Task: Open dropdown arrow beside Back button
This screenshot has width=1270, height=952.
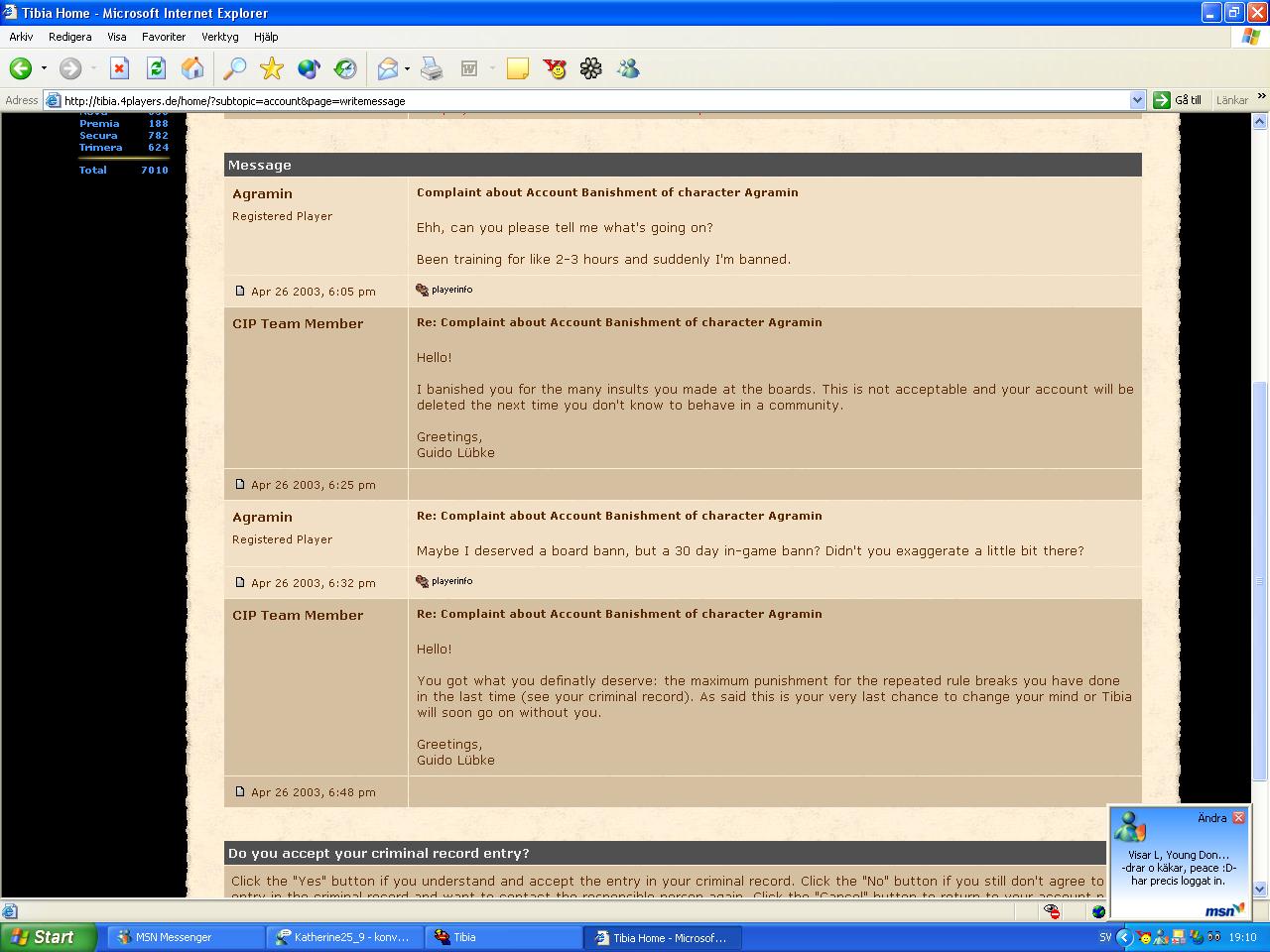Action: coord(44,68)
